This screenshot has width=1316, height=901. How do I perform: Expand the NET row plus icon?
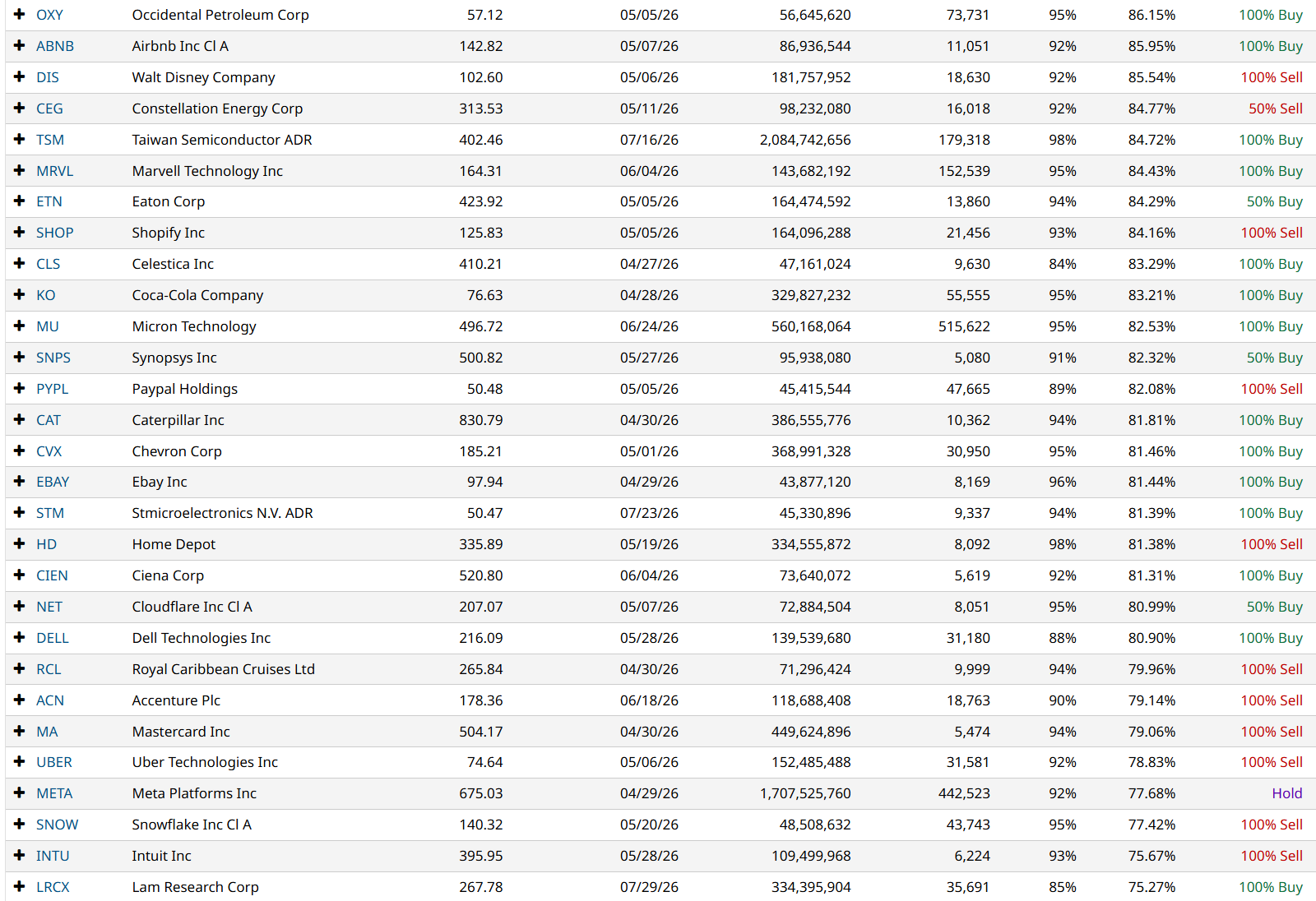pos(20,607)
